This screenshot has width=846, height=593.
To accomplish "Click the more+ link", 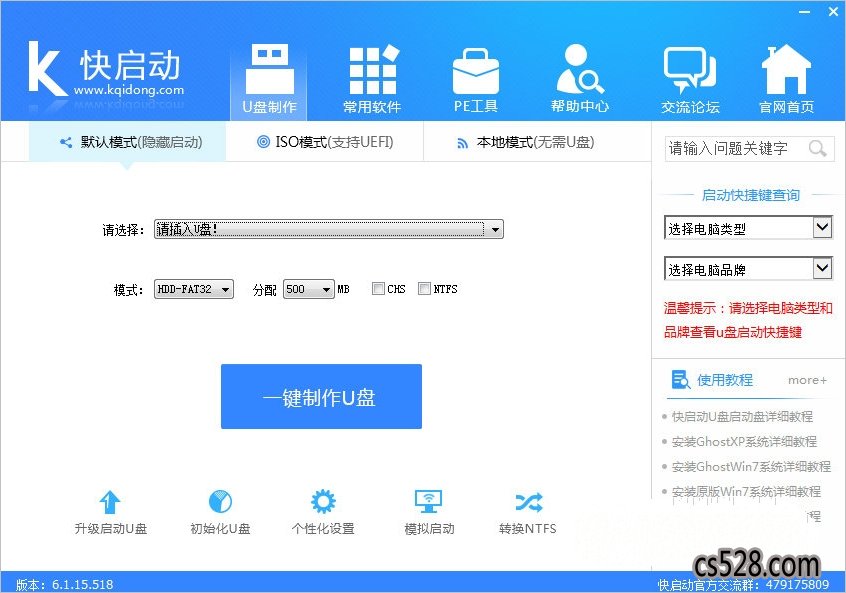I will (807, 380).
